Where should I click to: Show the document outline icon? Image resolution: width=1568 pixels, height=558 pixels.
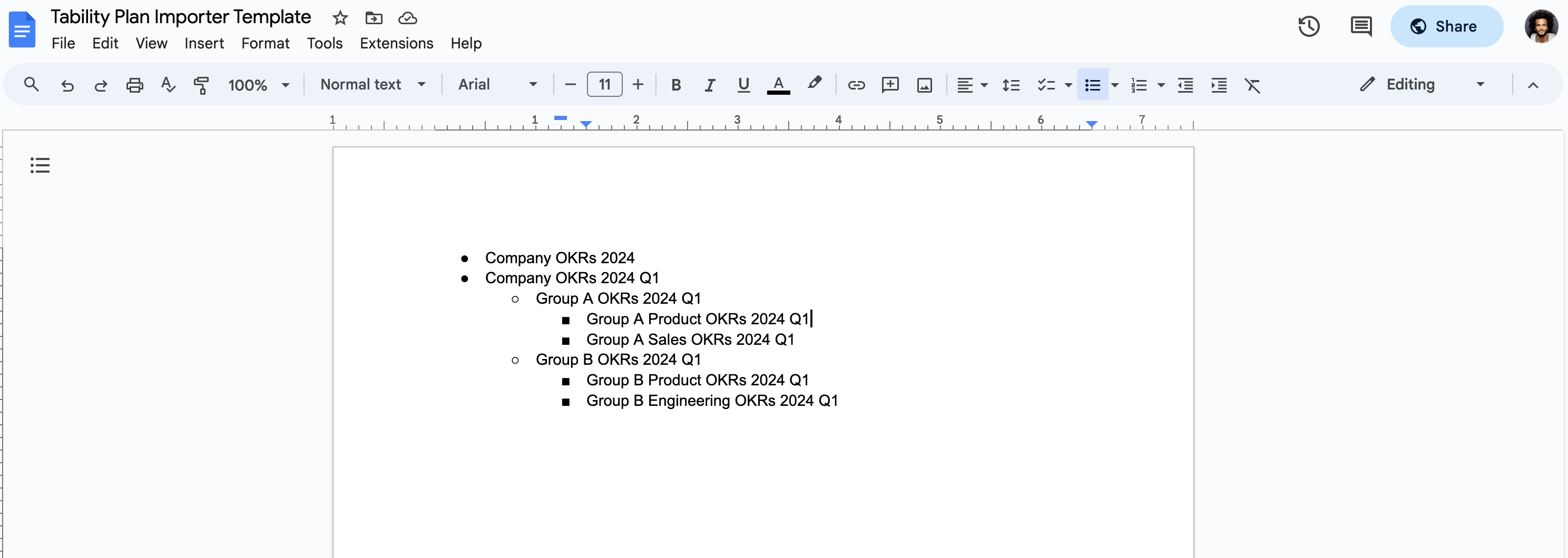[40, 165]
